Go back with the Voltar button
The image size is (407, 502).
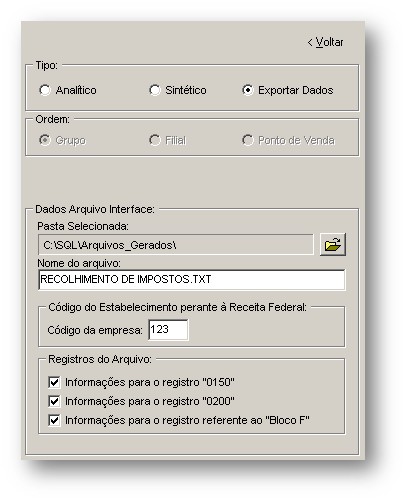click(325, 42)
